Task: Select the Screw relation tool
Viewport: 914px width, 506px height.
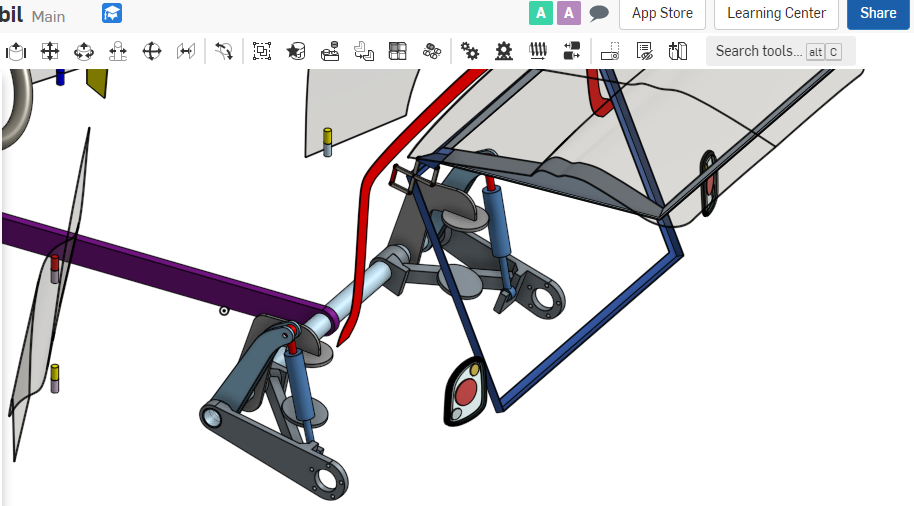Action: coord(537,51)
